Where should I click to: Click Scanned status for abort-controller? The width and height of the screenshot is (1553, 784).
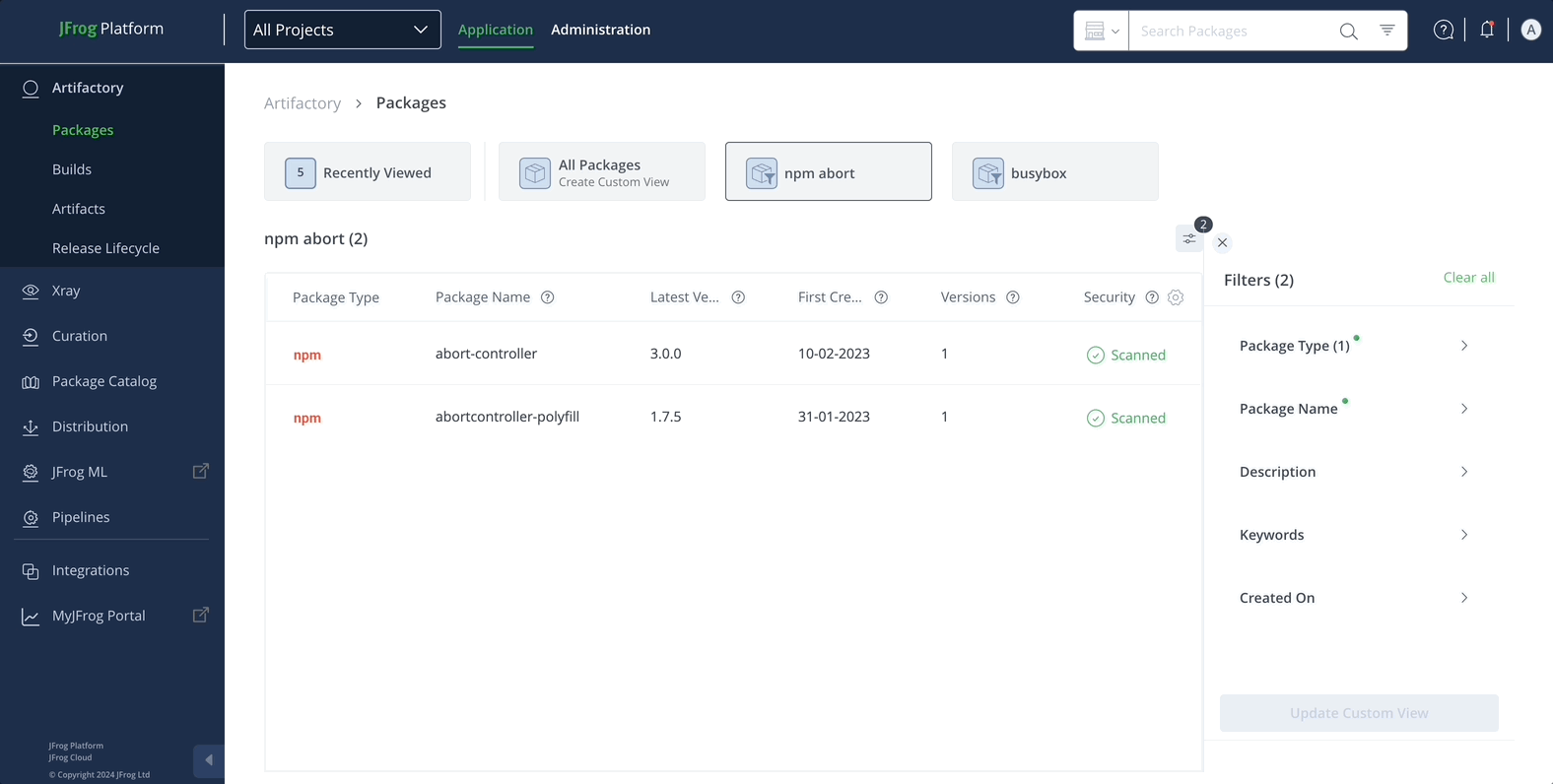coord(1126,355)
